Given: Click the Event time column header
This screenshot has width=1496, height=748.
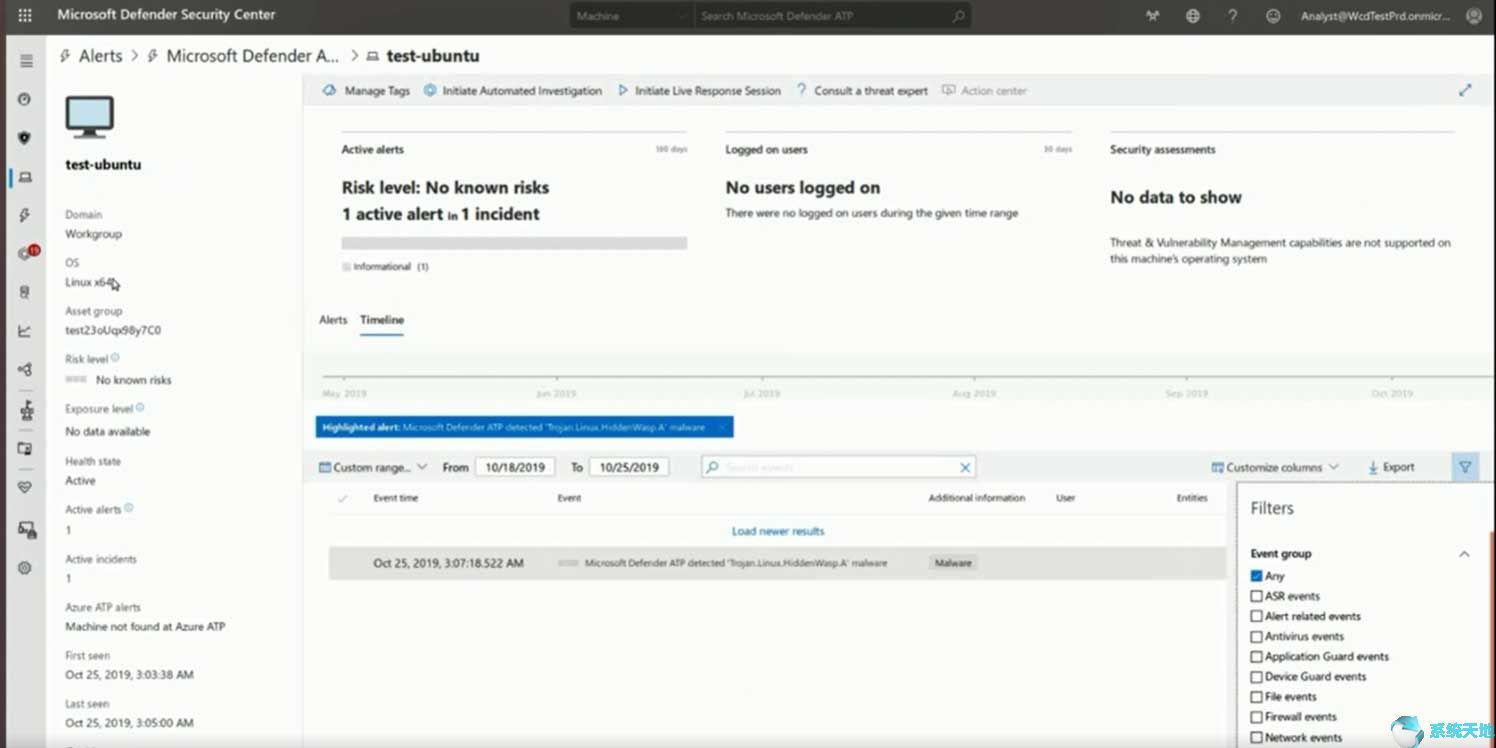Looking at the screenshot, I should [395, 498].
